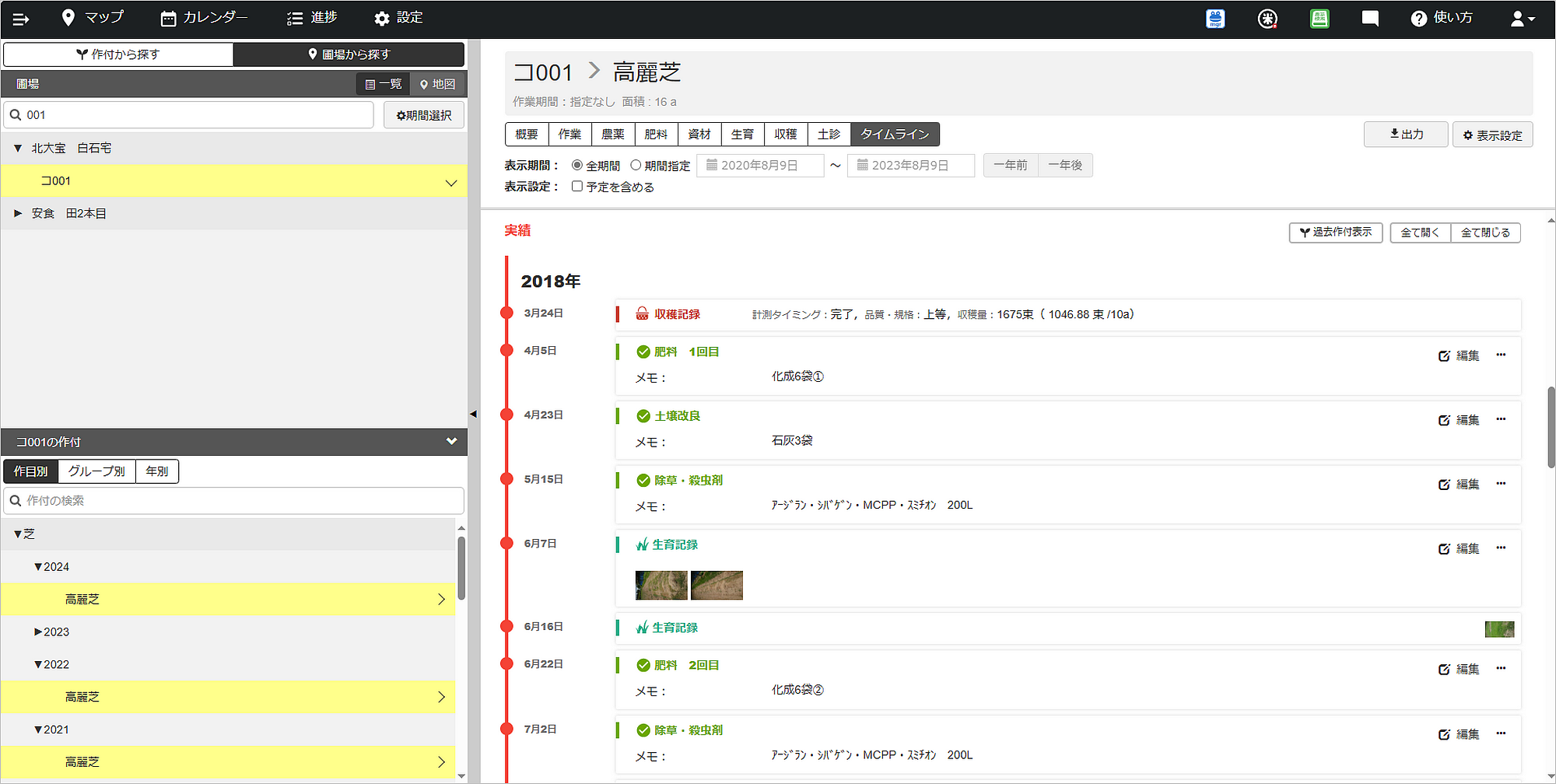Click the start date field 2020年8月9日
Viewport: 1556px width, 784px height.
(x=760, y=166)
